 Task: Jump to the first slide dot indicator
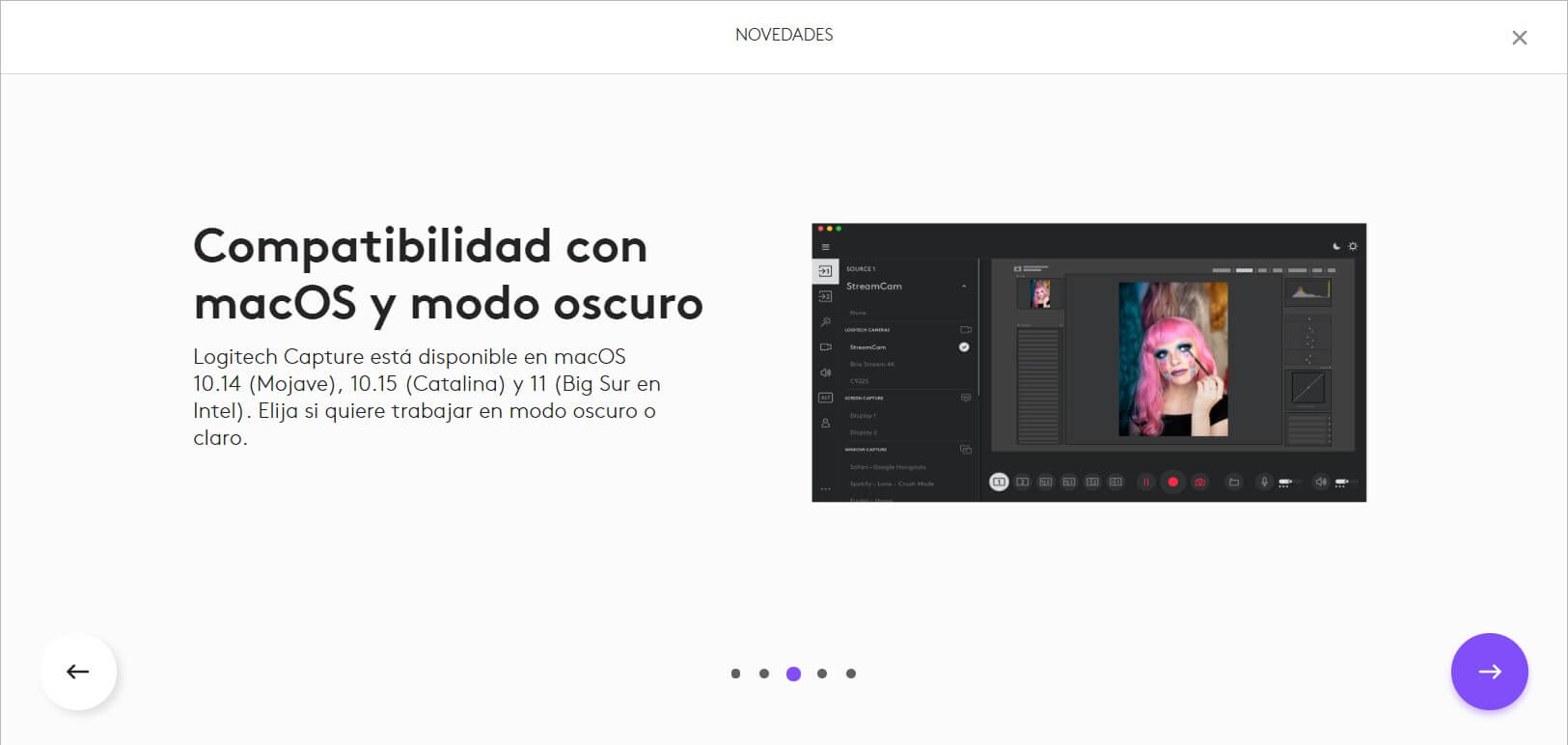pos(735,674)
